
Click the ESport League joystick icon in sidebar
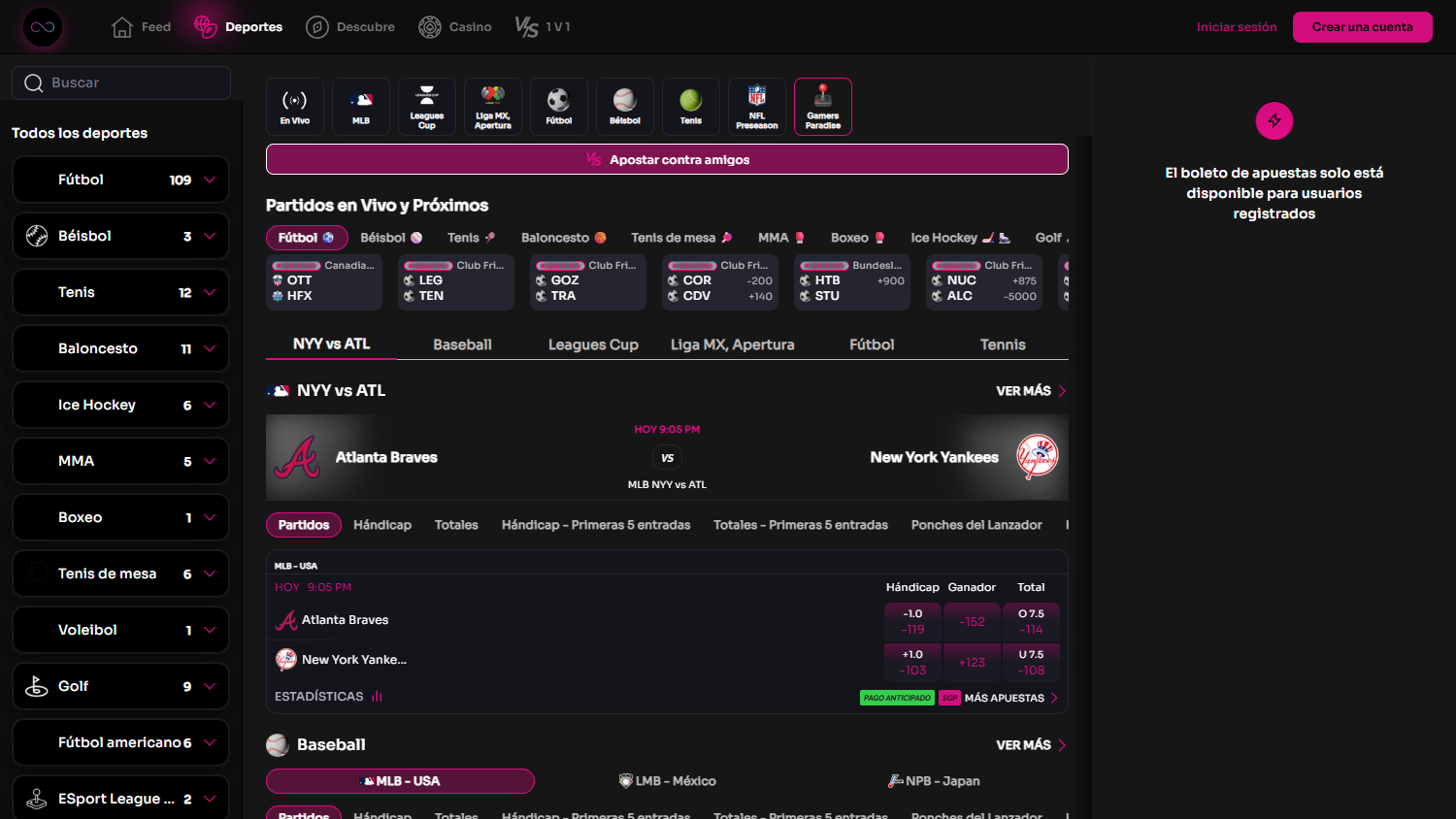point(37,799)
